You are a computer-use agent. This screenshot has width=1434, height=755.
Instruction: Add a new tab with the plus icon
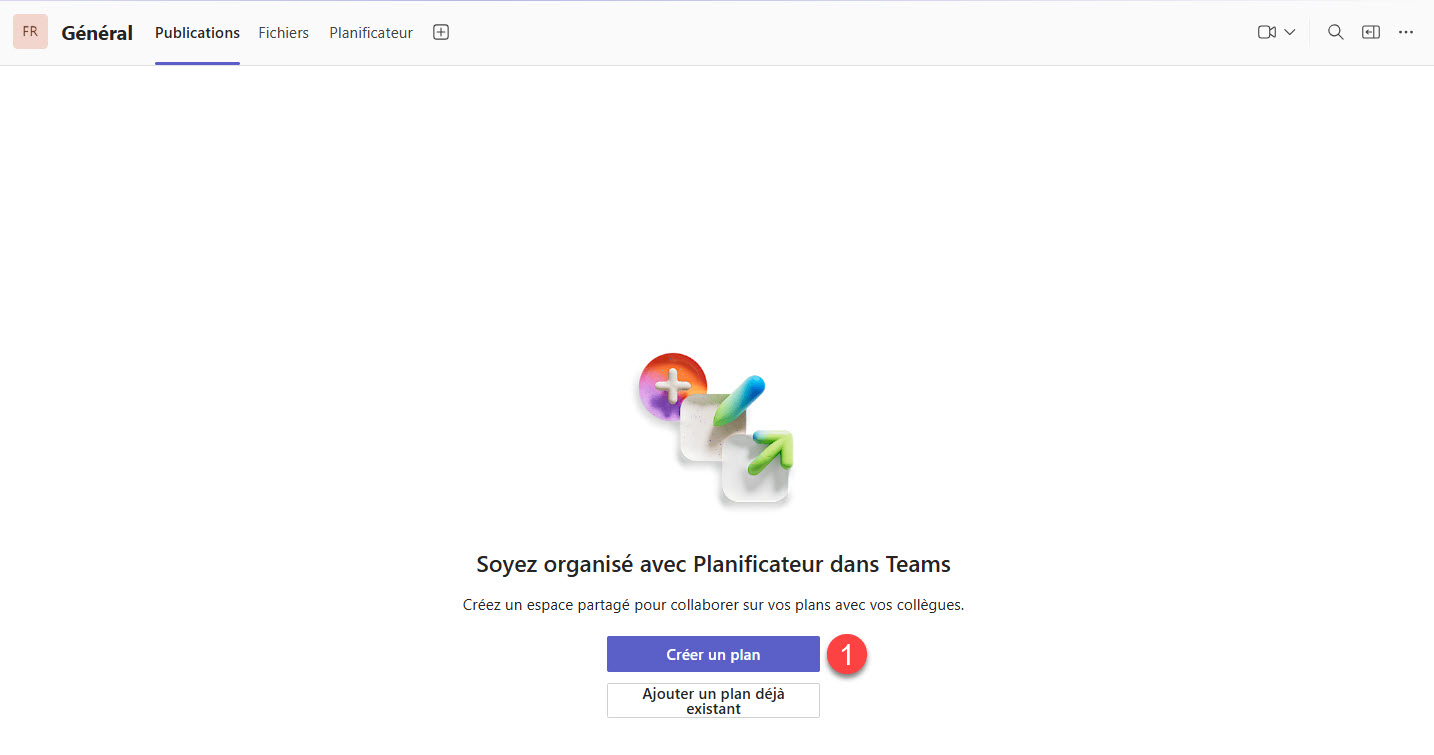click(x=441, y=32)
